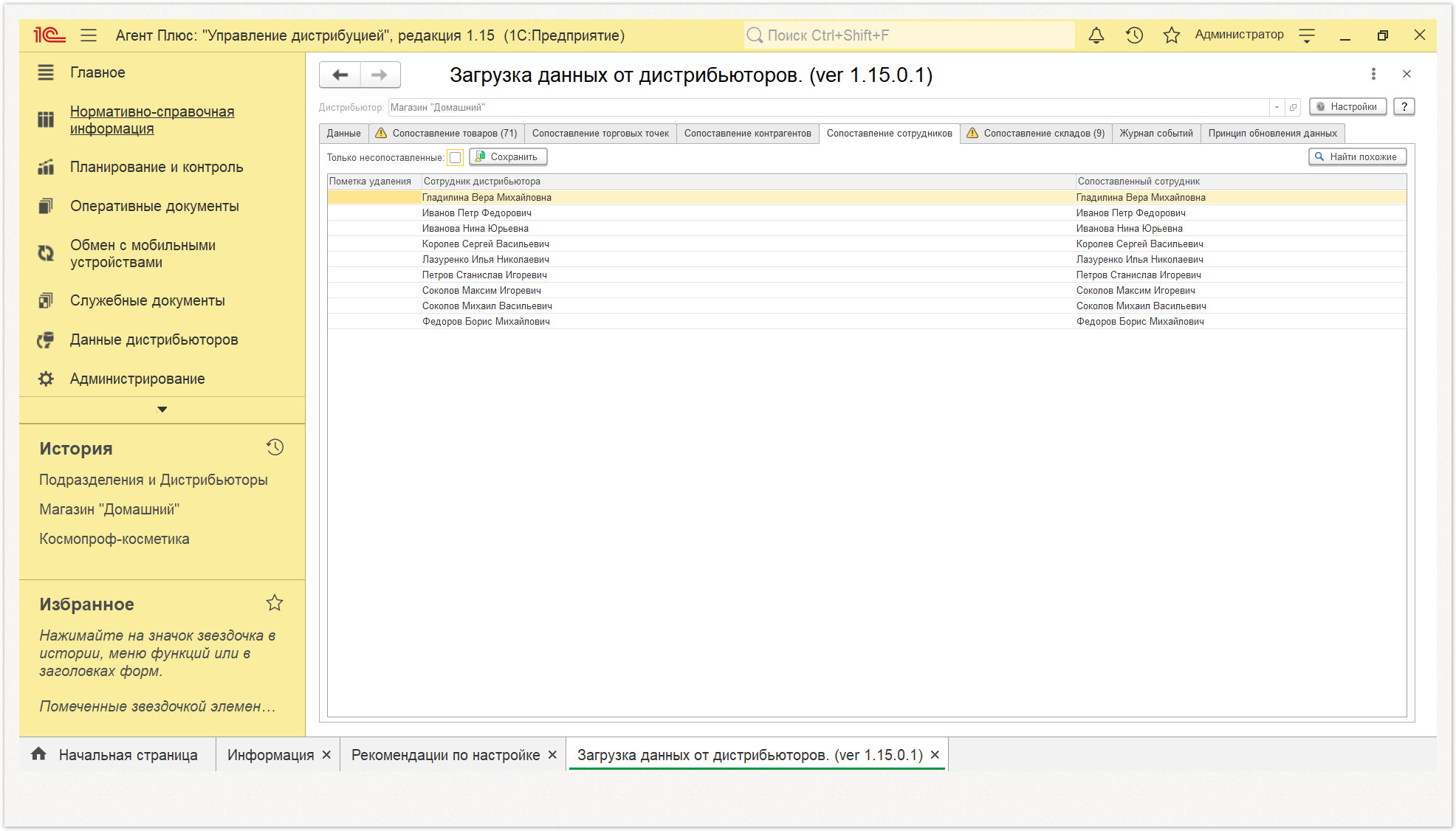Open favorites star icon in title bar
1456x831 pixels.
point(1172,35)
